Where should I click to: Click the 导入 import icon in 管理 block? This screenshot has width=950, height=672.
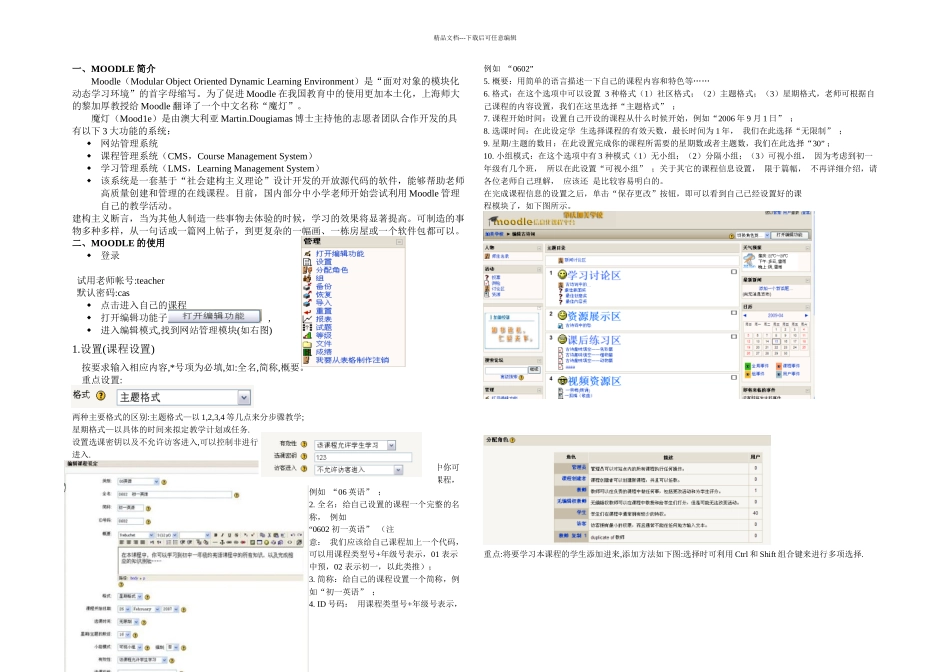point(308,303)
